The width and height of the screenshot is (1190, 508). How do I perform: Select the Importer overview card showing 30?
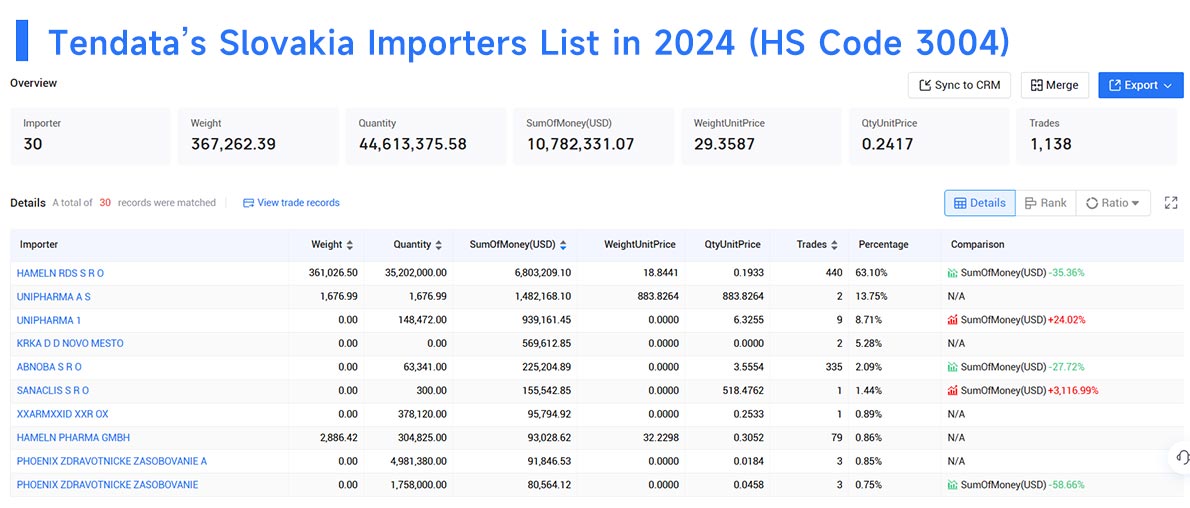pyautogui.click(x=90, y=136)
